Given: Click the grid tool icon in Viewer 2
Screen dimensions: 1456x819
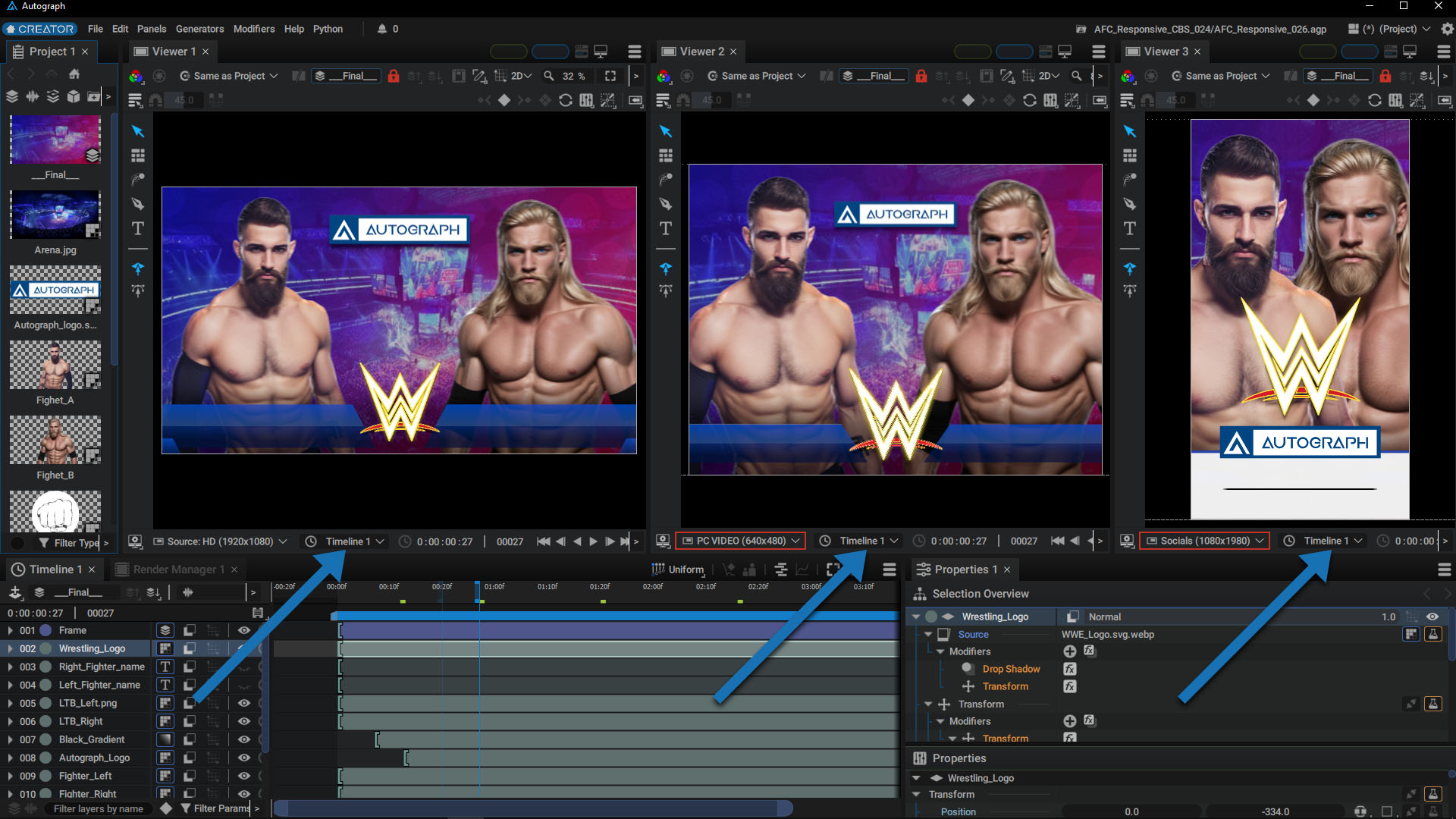Looking at the screenshot, I should [x=666, y=155].
